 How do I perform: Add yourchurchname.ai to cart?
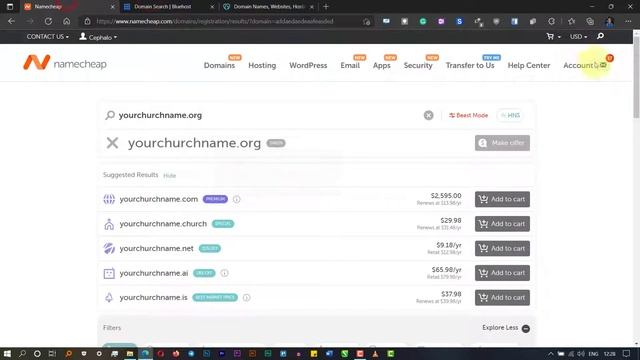502,273
